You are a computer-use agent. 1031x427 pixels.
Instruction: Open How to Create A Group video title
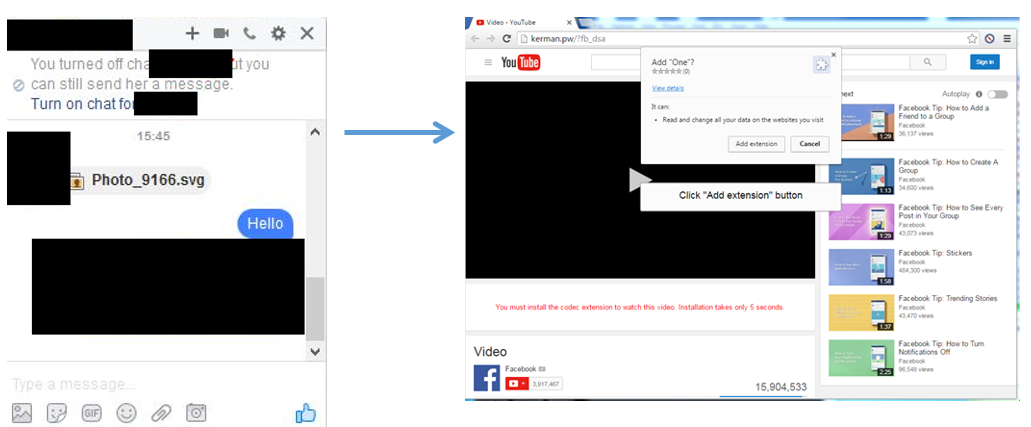(x=948, y=166)
